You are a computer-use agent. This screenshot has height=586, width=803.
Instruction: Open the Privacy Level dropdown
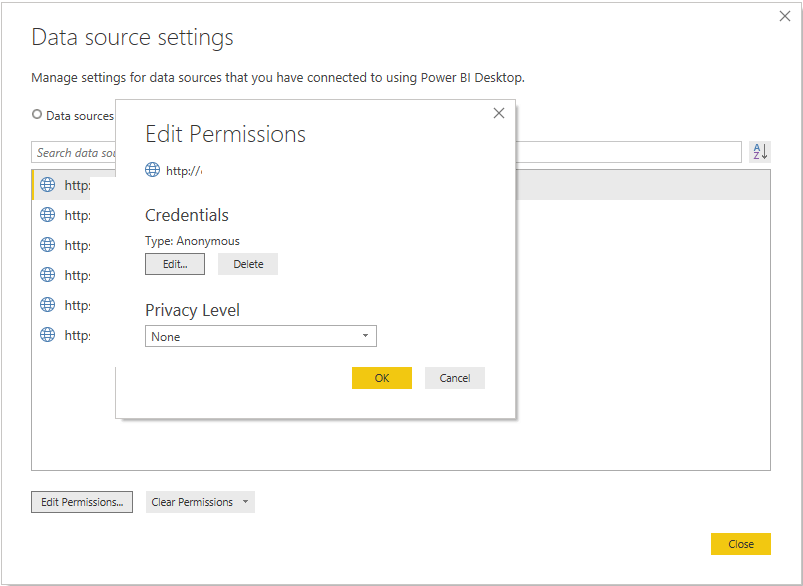coord(260,337)
